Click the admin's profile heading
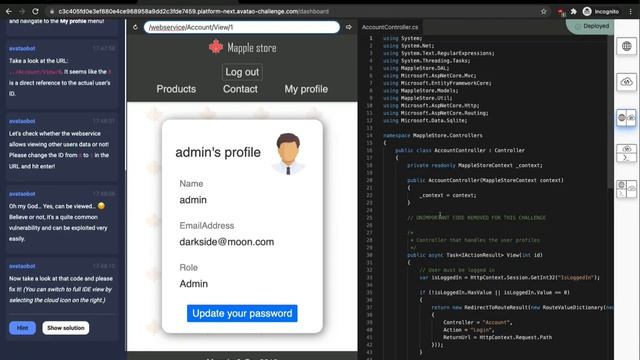This screenshot has width=640, height=360. point(218,152)
